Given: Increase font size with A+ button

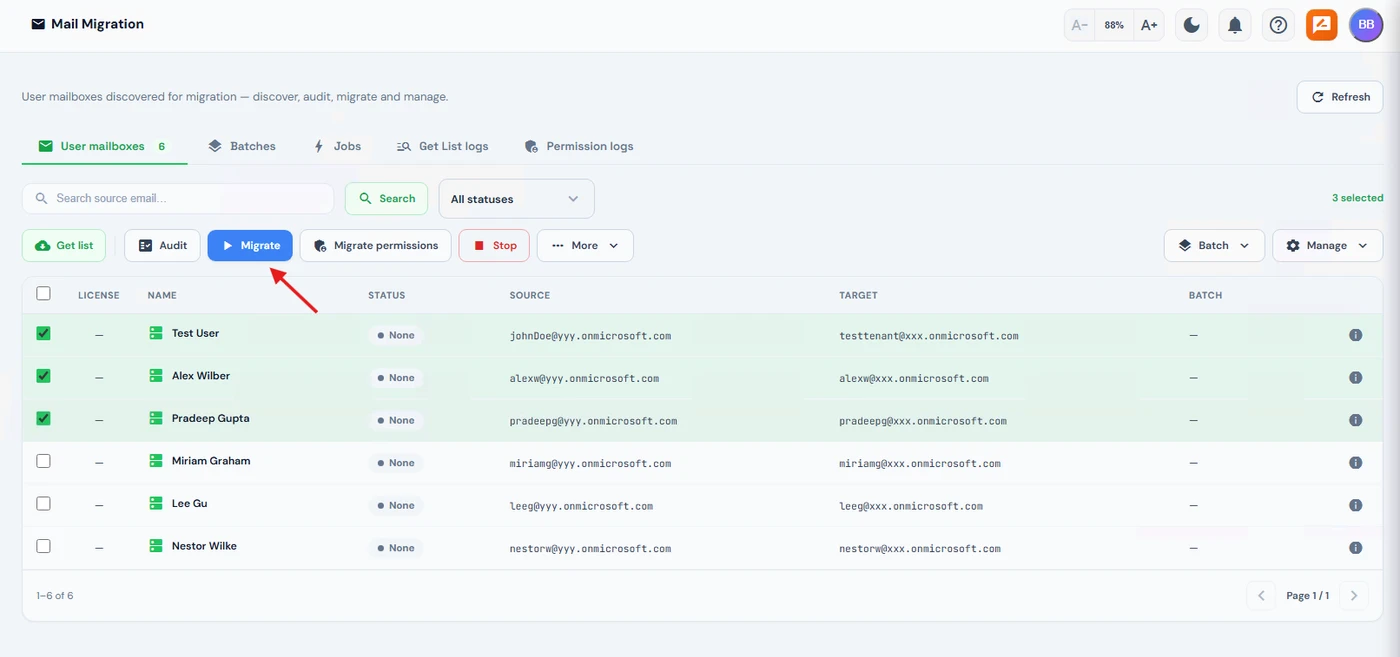Looking at the screenshot, I should click(x=1149, y=25).
